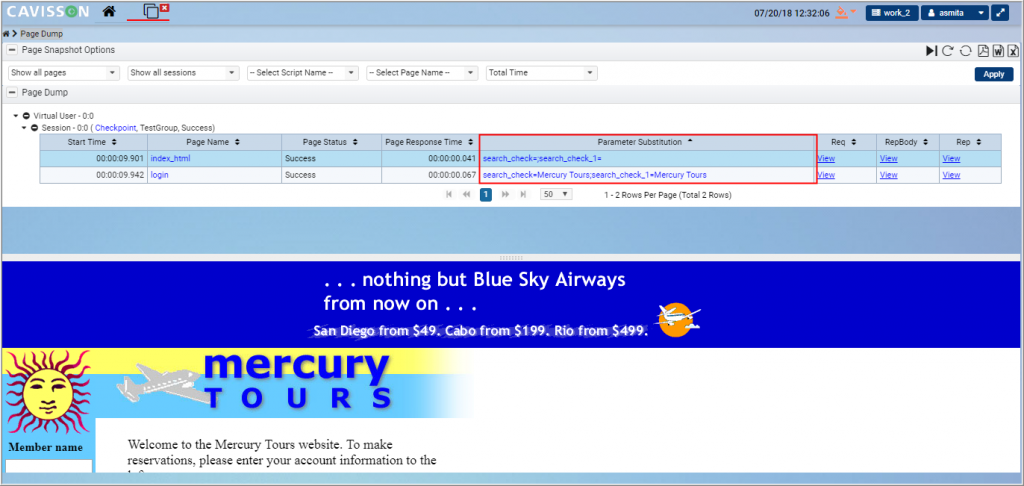Viewport: 1024px width, 486px height.
Task: Click the Success status in the login row
Action: tap(300, 175)
